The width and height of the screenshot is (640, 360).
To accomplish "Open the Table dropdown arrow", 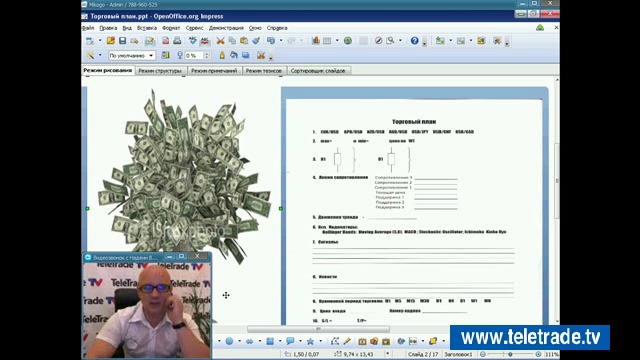I will (337, 40).
